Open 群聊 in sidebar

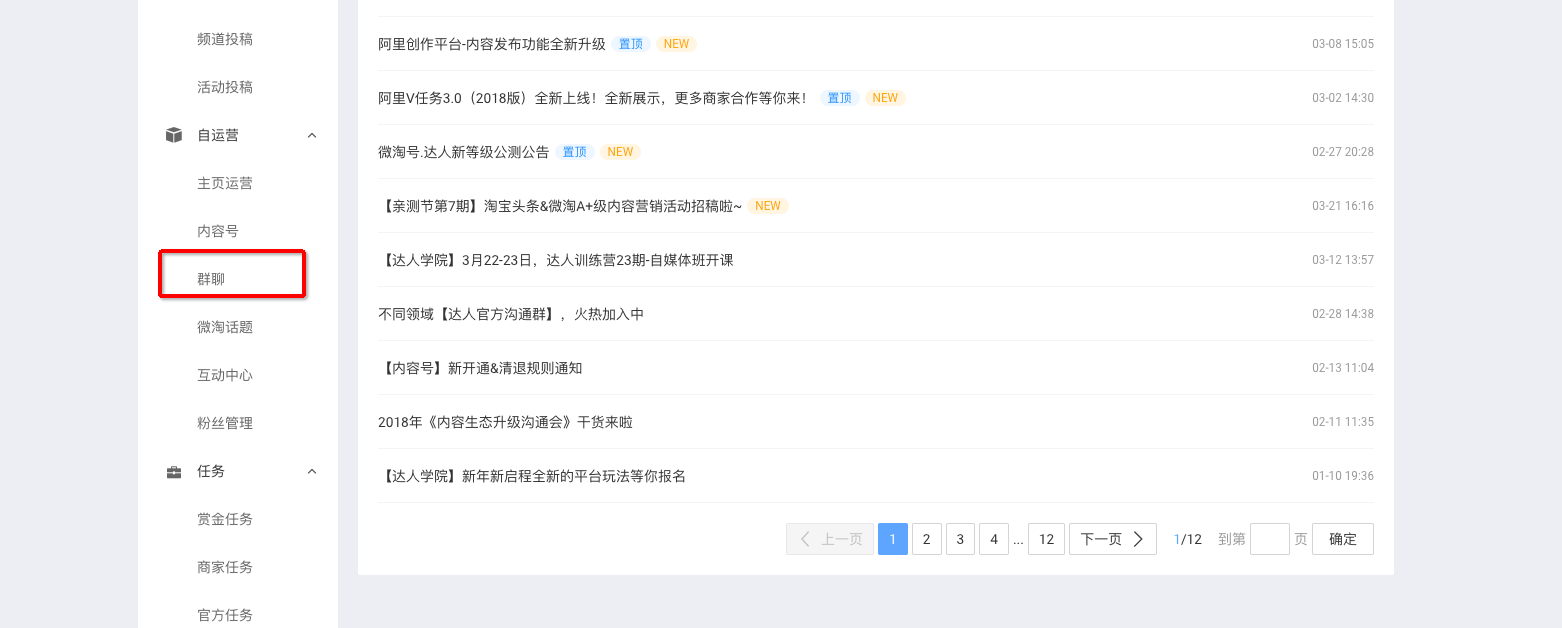coord(211,279)
